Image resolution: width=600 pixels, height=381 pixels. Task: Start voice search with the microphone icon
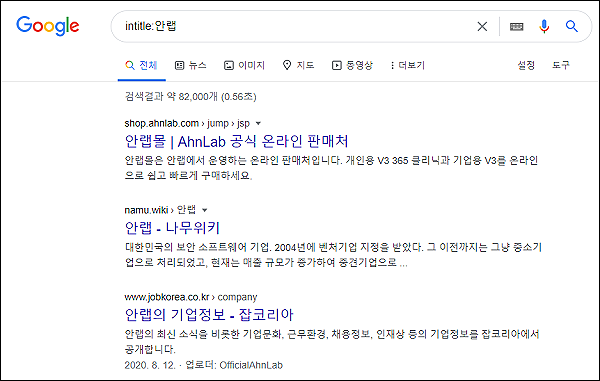(x=544, y=26)
